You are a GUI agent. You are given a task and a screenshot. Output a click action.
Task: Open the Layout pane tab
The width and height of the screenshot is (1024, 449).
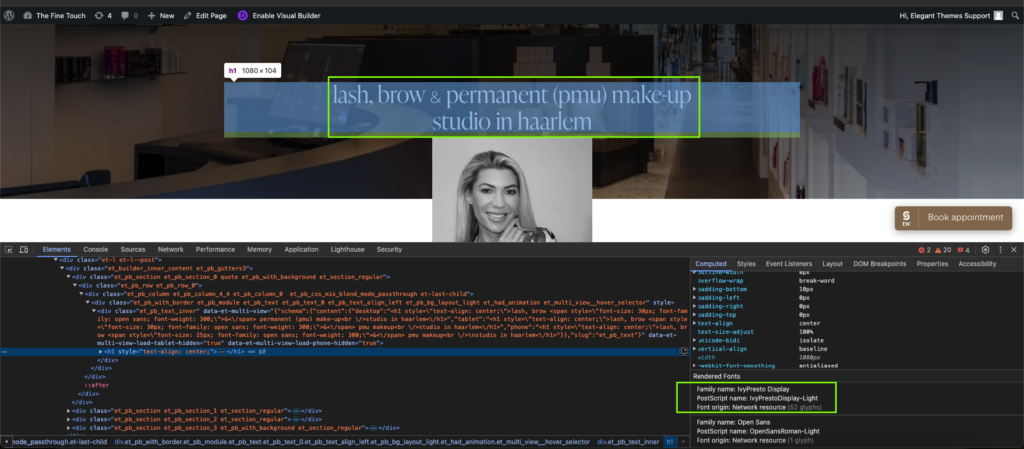[x=833, y=264]
